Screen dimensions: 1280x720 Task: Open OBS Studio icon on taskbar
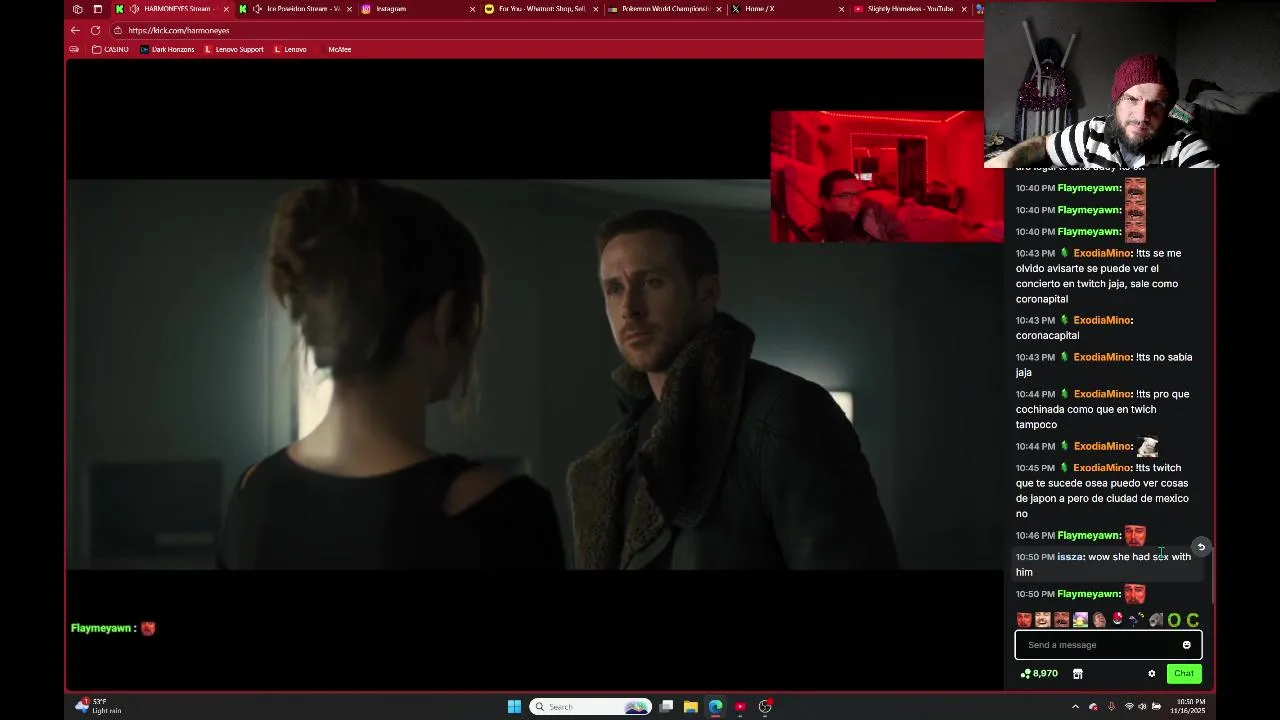click(765, 707)
